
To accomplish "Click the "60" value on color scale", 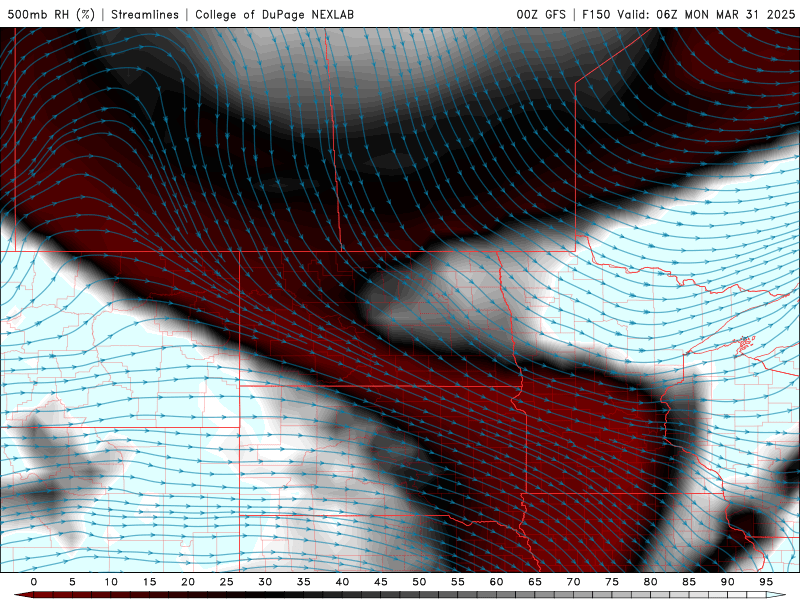I will coord(496,582).
